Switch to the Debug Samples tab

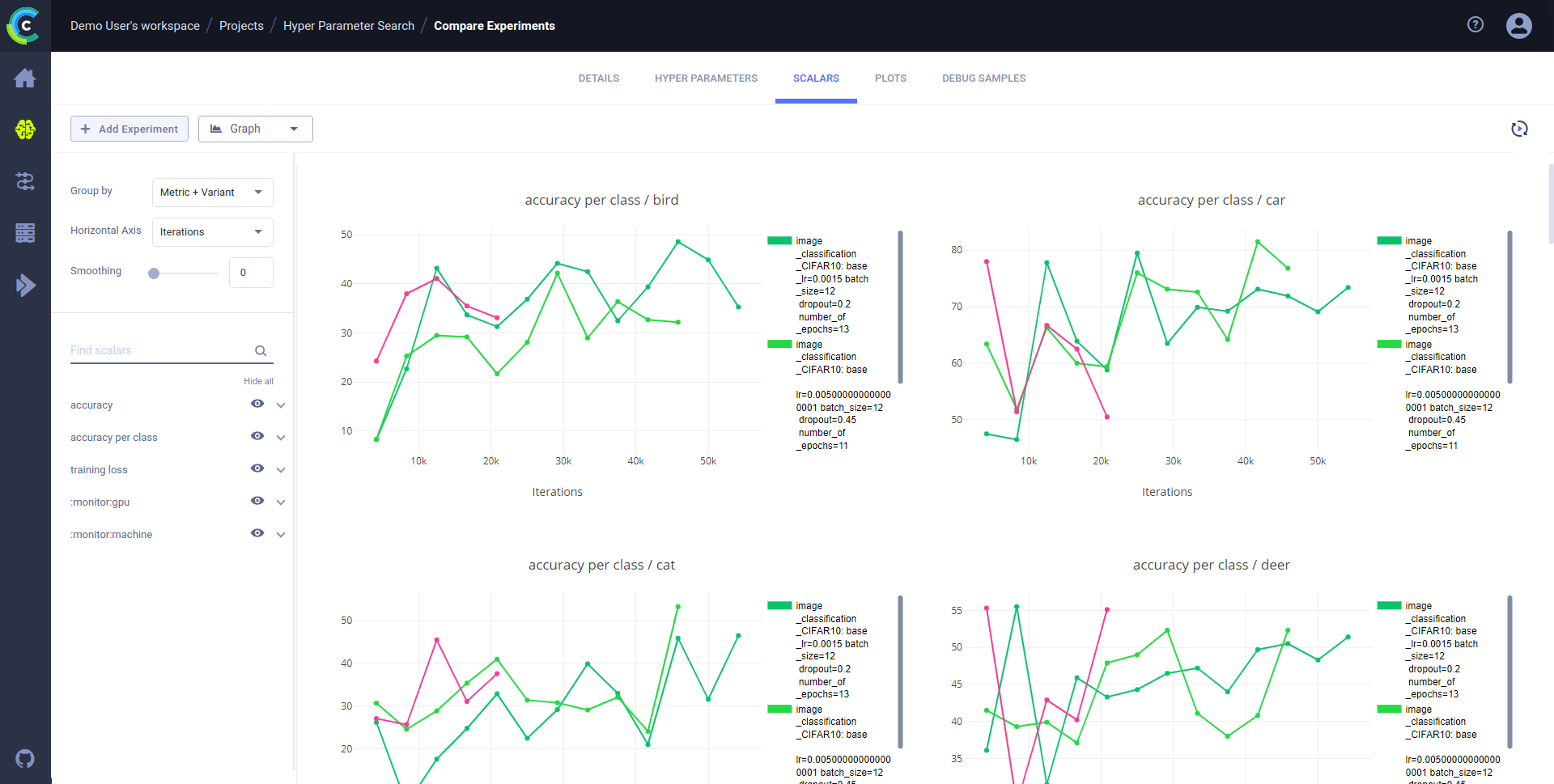(x=983, y=78)
